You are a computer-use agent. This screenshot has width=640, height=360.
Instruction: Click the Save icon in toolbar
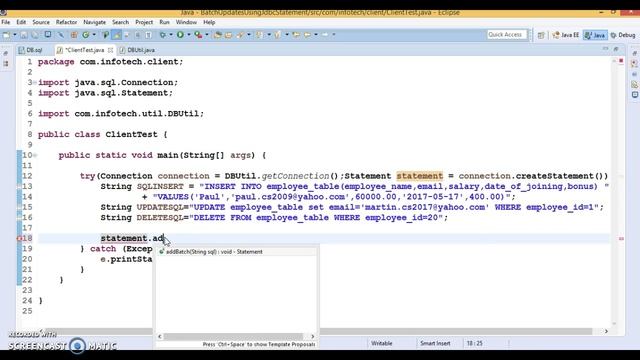click(x=24, y=35)
